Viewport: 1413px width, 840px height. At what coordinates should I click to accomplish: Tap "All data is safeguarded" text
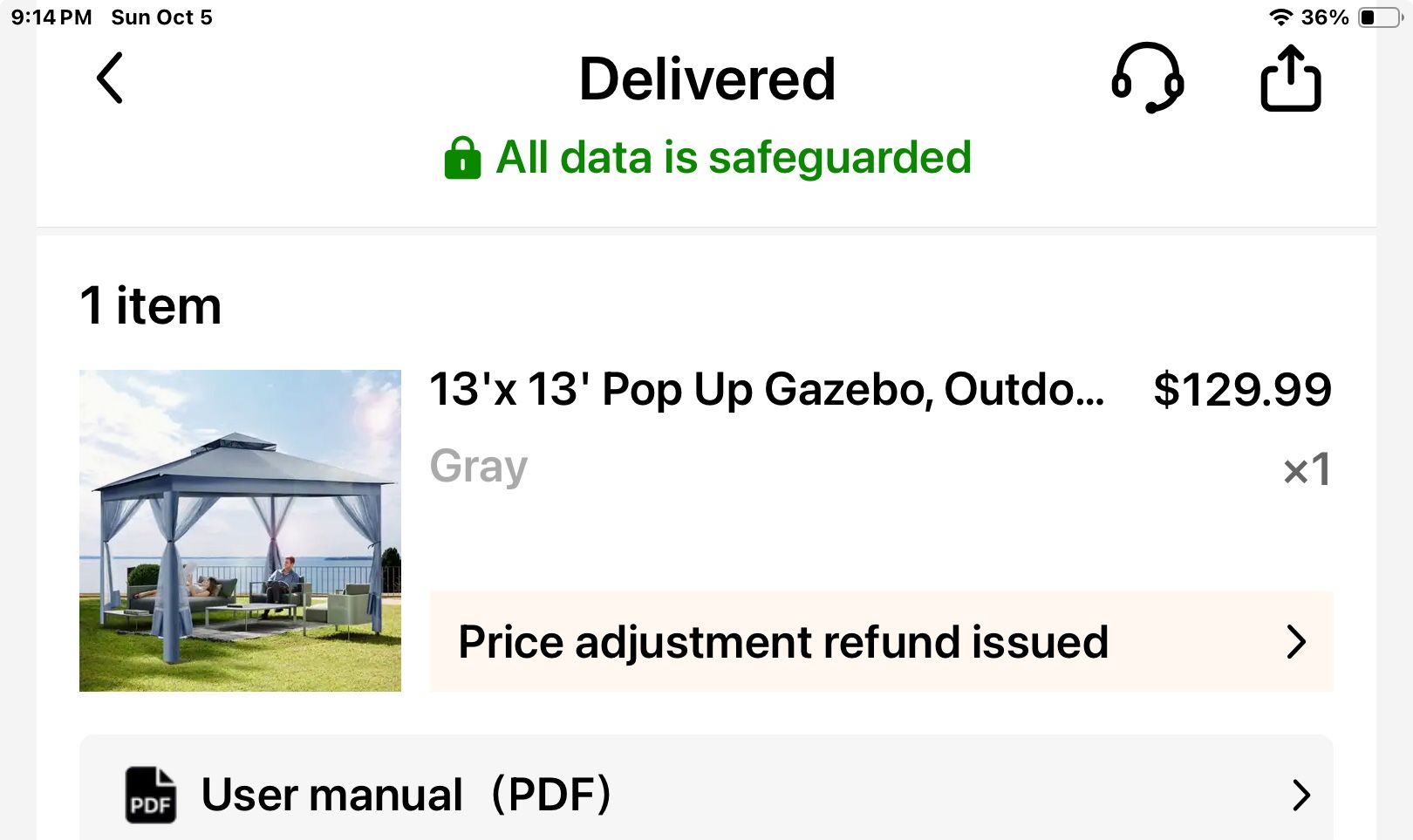[x=733, y=158]
